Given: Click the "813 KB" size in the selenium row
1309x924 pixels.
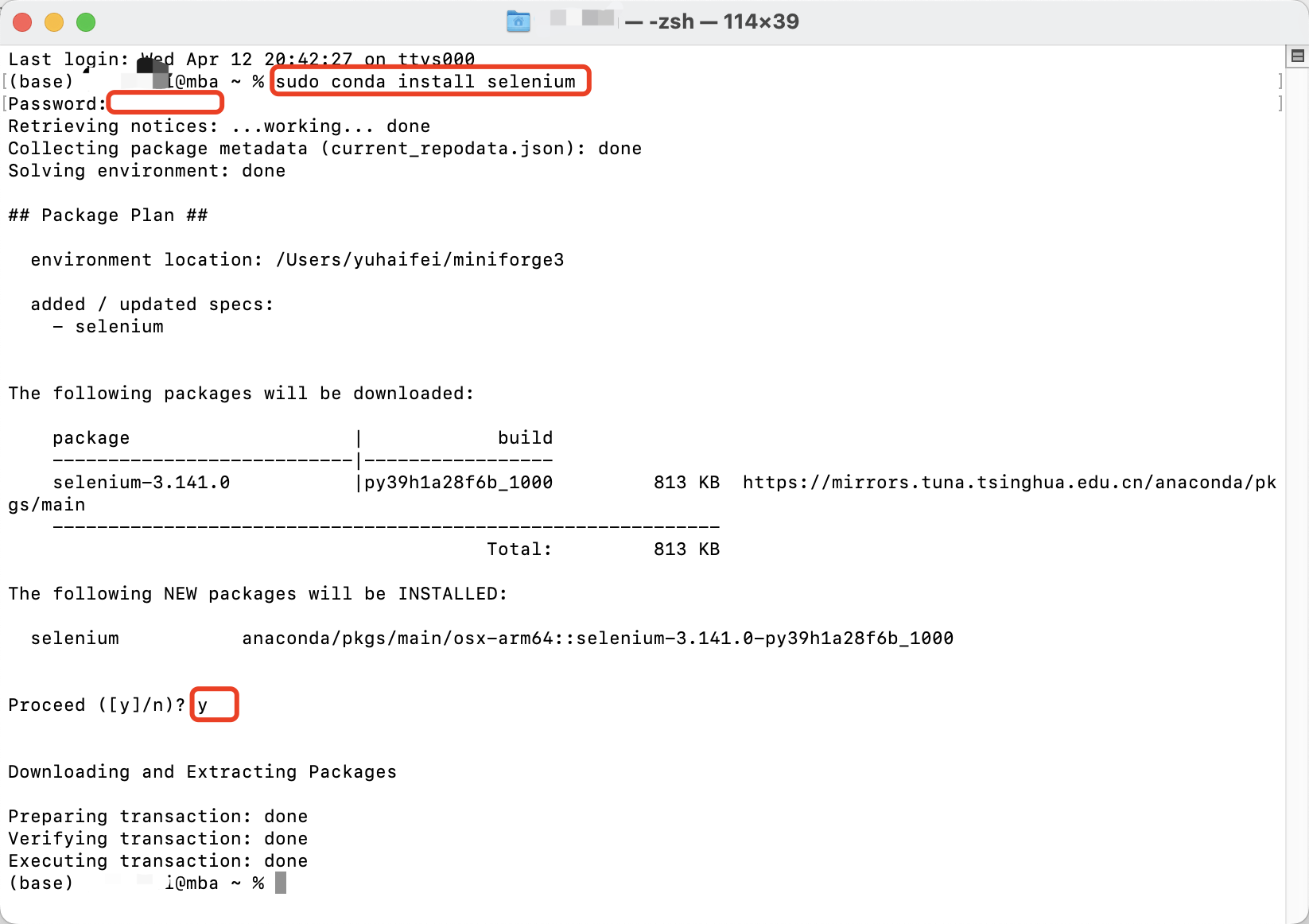Looking at the screenshot, I should [x=687, y=482].
